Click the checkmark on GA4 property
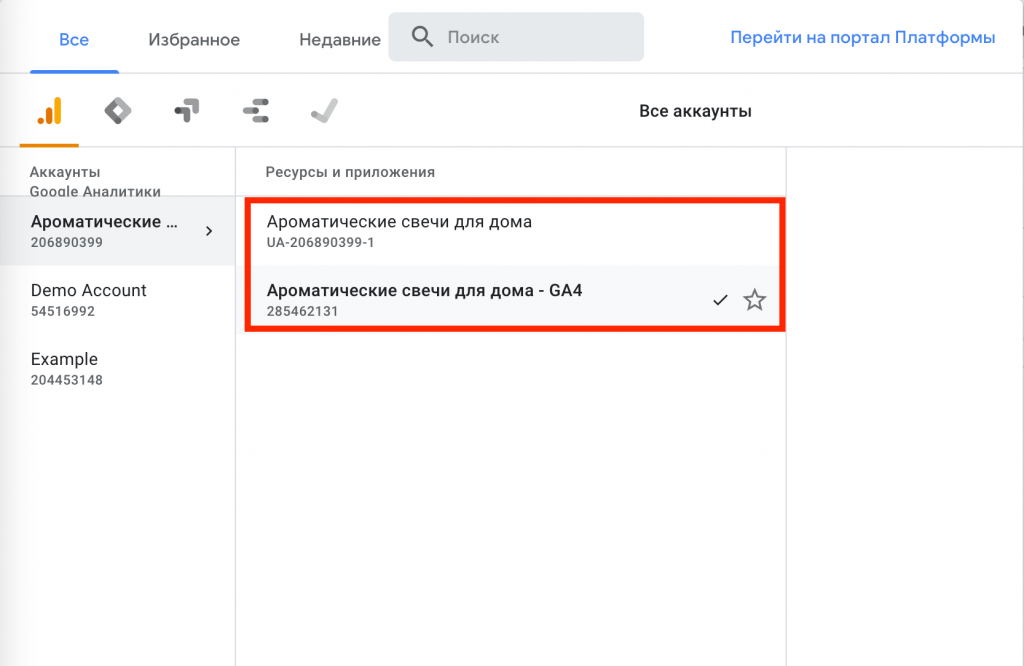The height and width of the screenshot is (666, 1024). 720,300
